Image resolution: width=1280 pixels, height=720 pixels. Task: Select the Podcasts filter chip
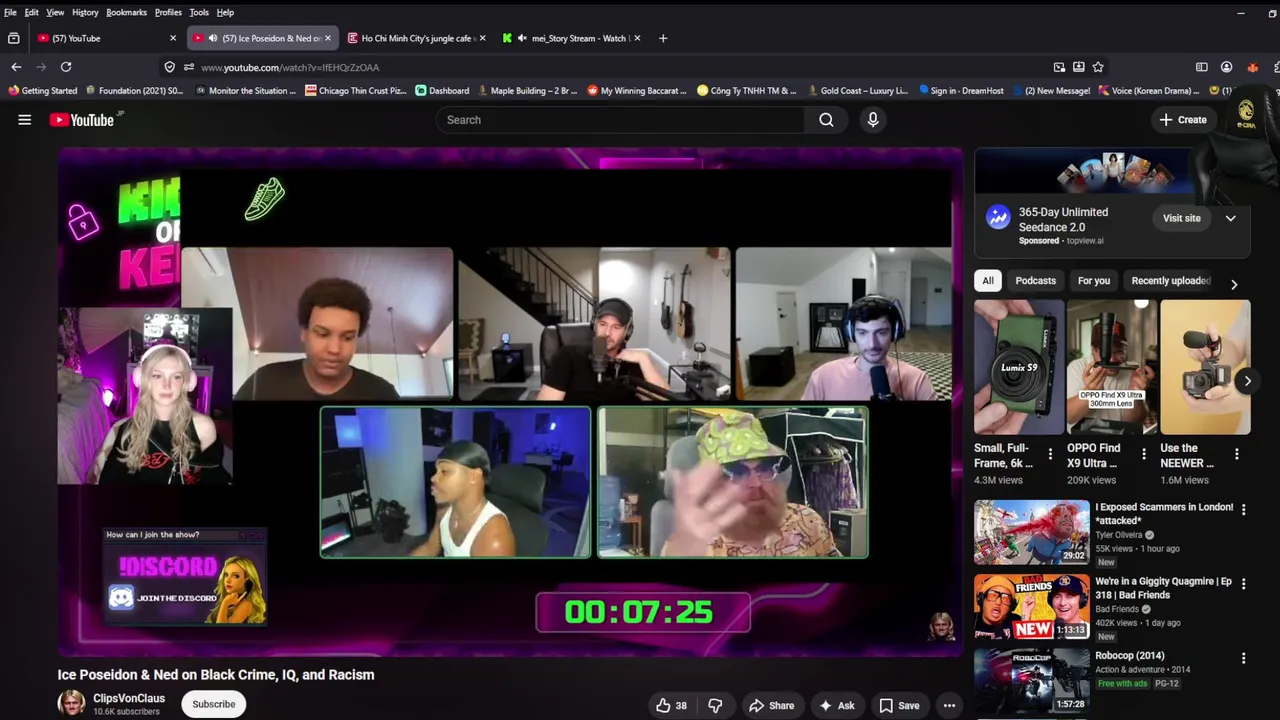pyautogui.click(x=1035, y=281)
